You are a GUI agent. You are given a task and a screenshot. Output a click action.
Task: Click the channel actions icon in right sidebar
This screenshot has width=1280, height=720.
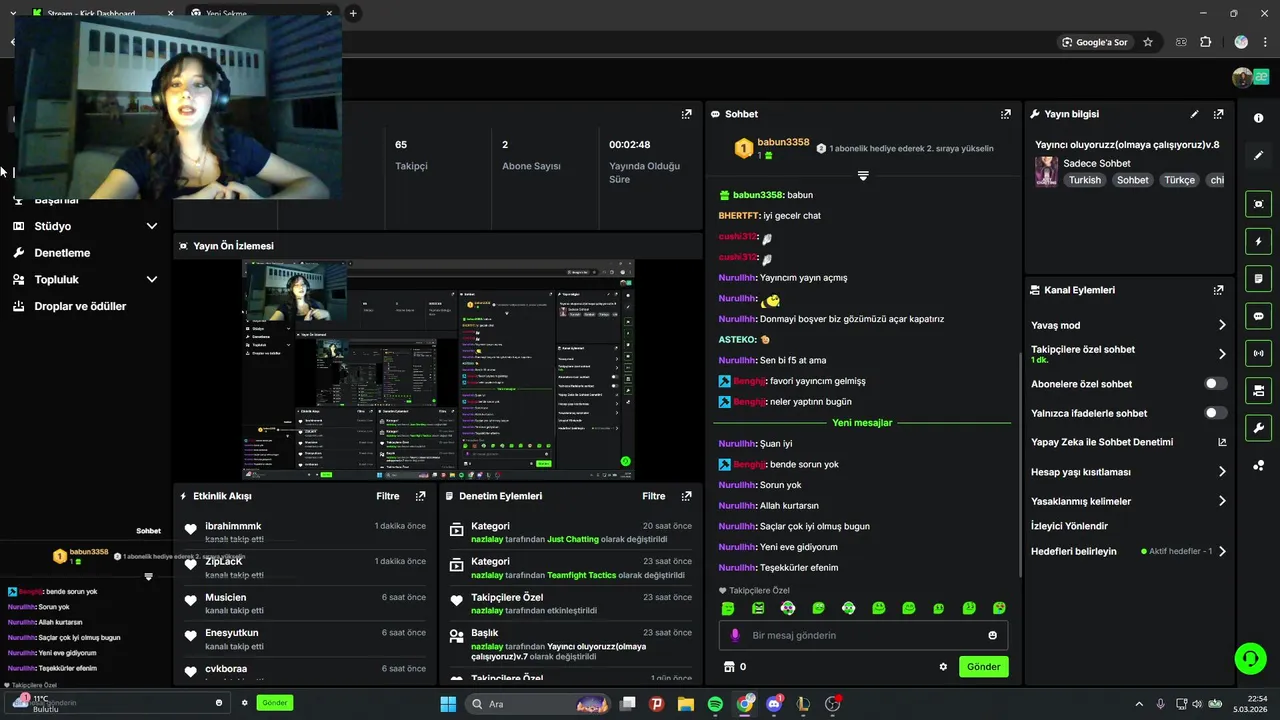1258,390
